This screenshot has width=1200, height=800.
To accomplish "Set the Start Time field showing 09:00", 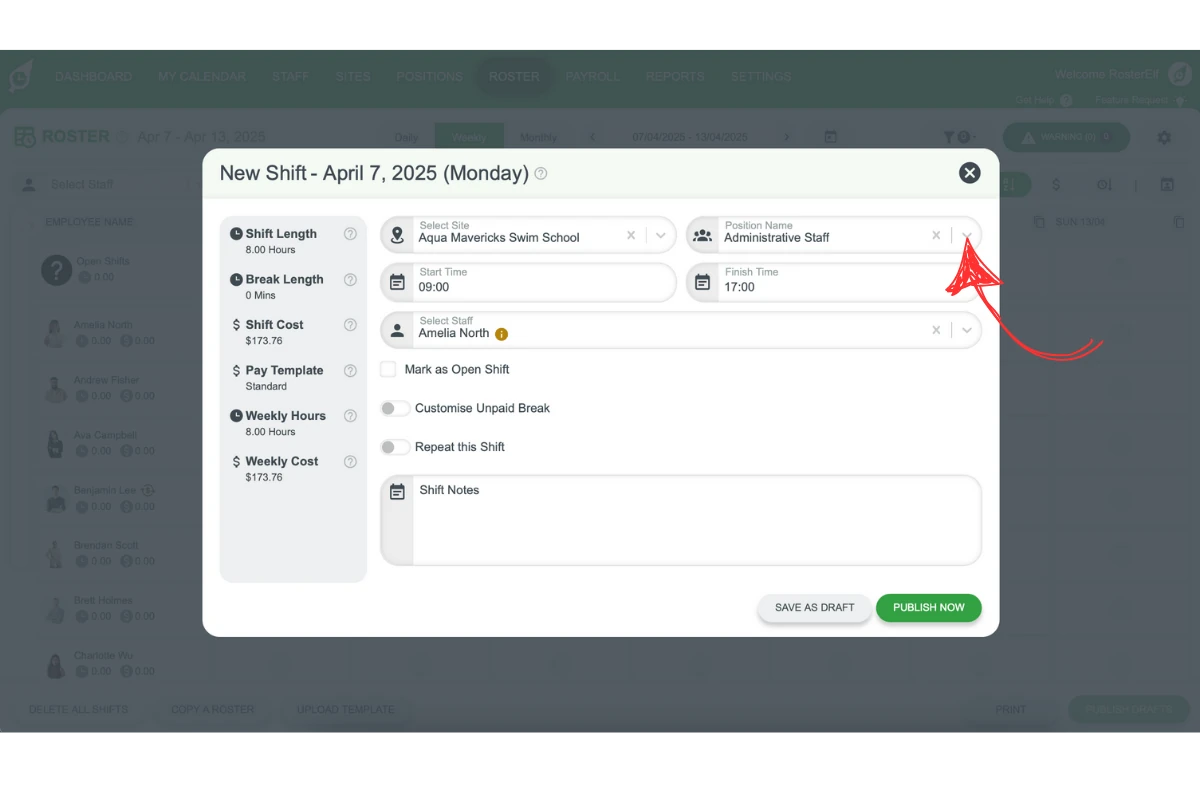I will (529, 283).
